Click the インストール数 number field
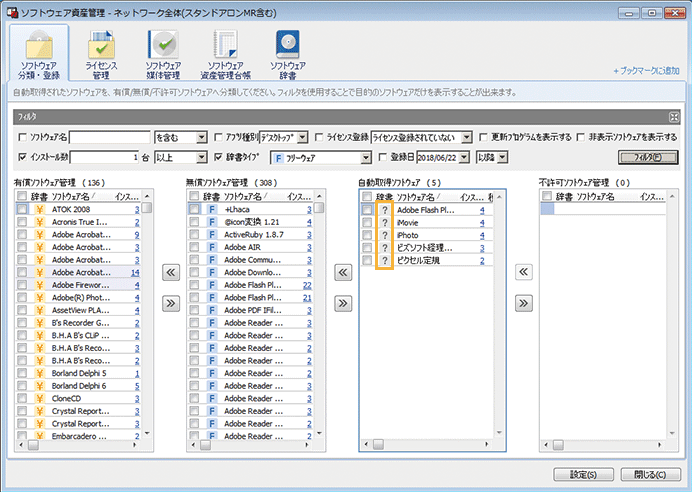The image size is (692, 492). tap(105, 158)
